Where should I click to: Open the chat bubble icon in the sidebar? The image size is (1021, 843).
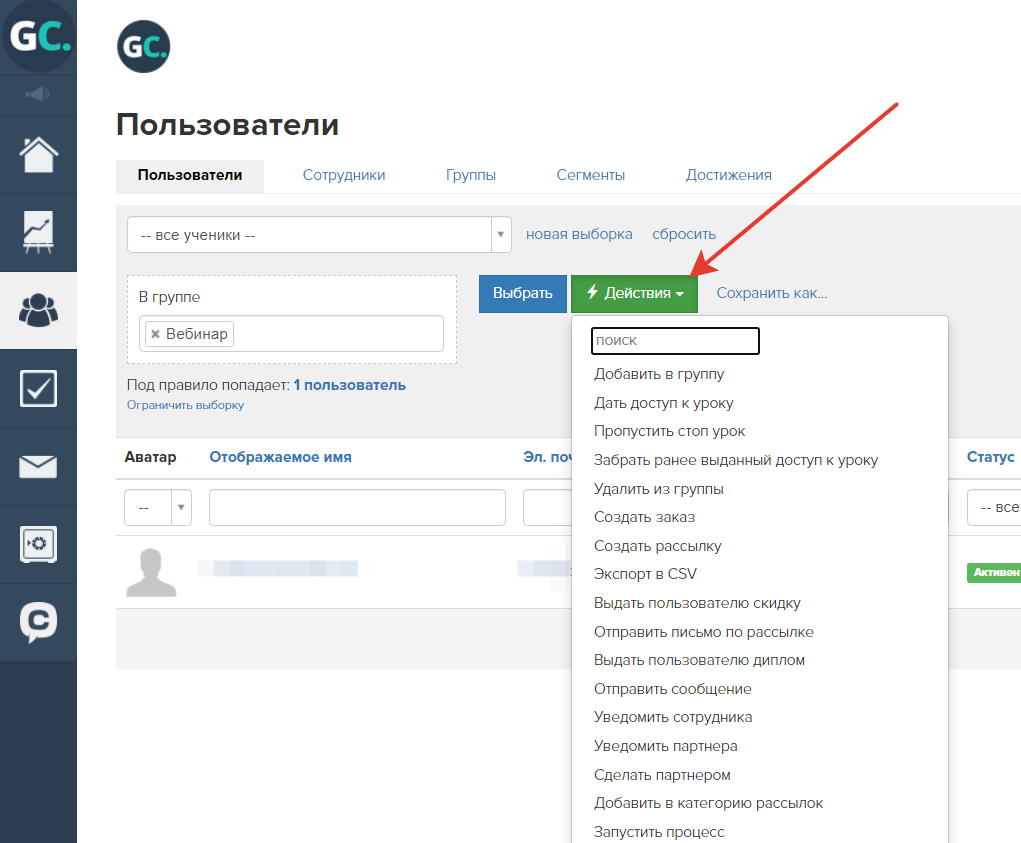click(38, 622)
